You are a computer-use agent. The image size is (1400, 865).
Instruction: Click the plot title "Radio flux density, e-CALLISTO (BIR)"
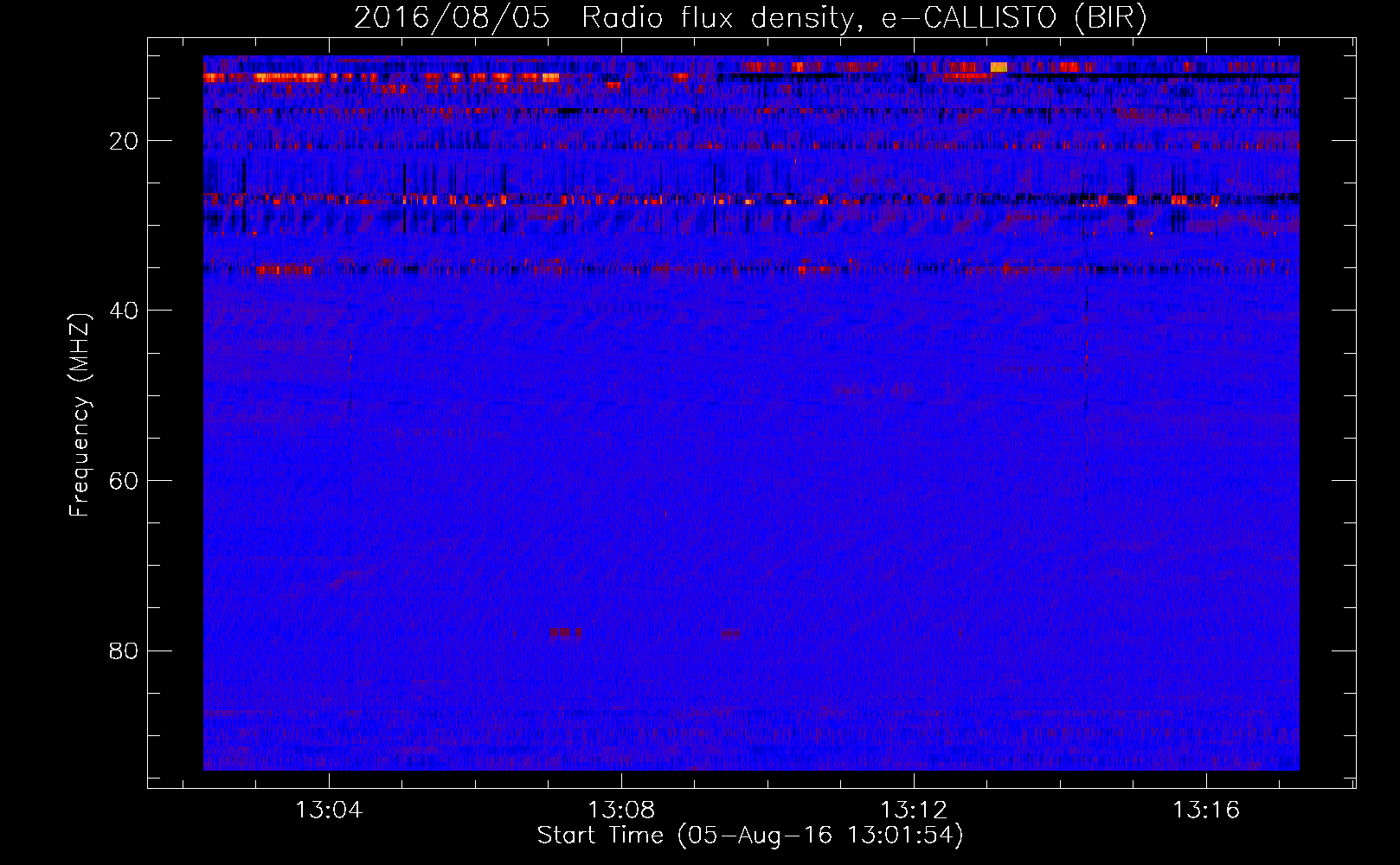(x=864, y=17)
